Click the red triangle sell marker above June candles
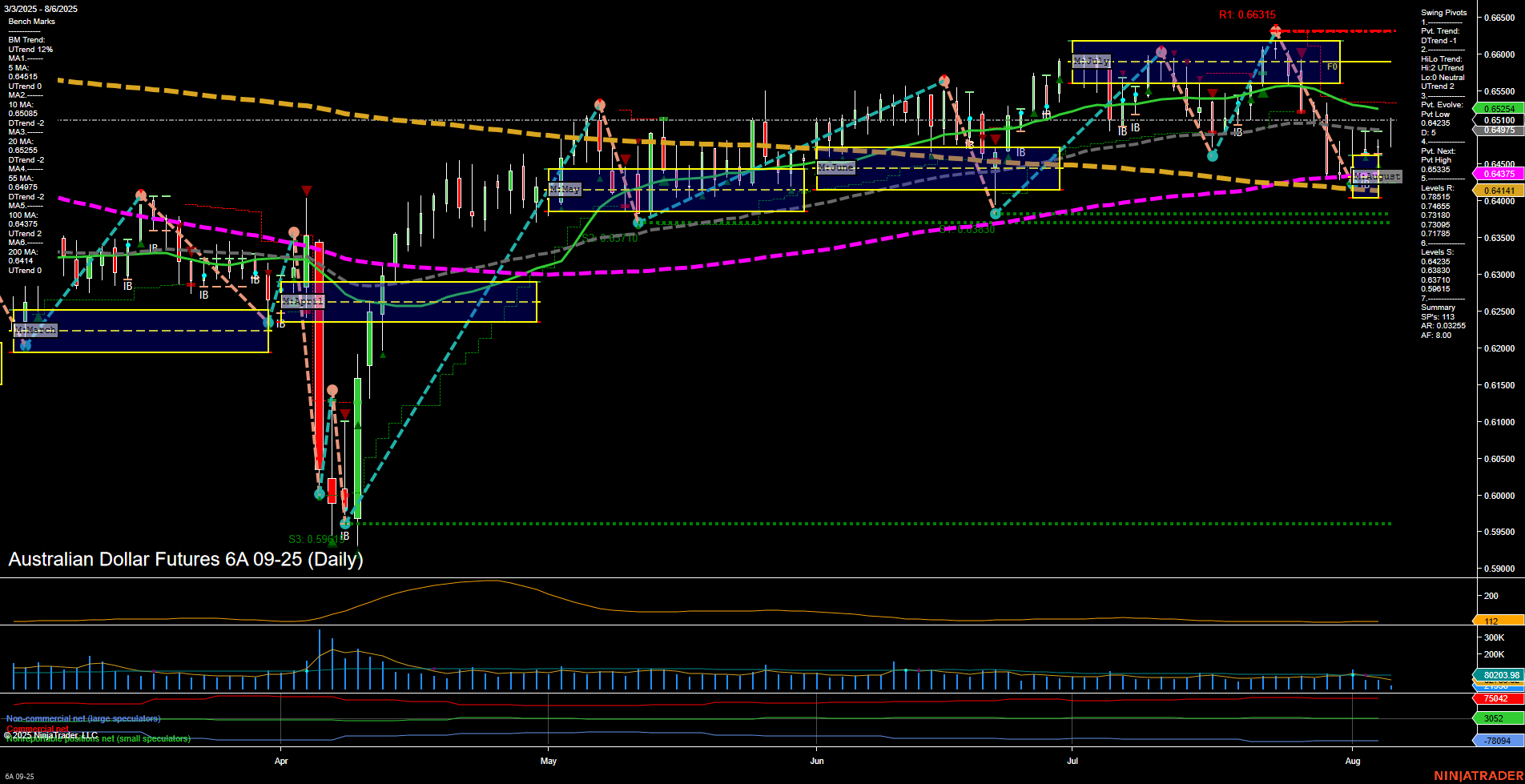1525x784 pixels. pyautogui.click(x=996, y=139)
